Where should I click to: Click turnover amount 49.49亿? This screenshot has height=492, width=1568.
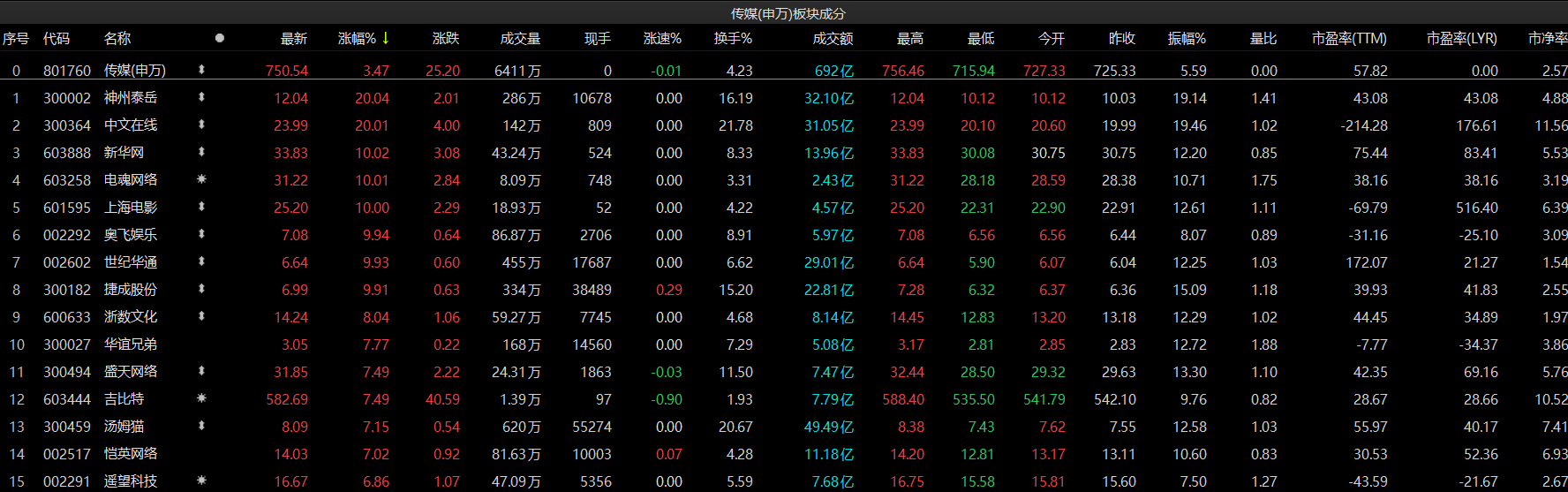pos(829,427)
